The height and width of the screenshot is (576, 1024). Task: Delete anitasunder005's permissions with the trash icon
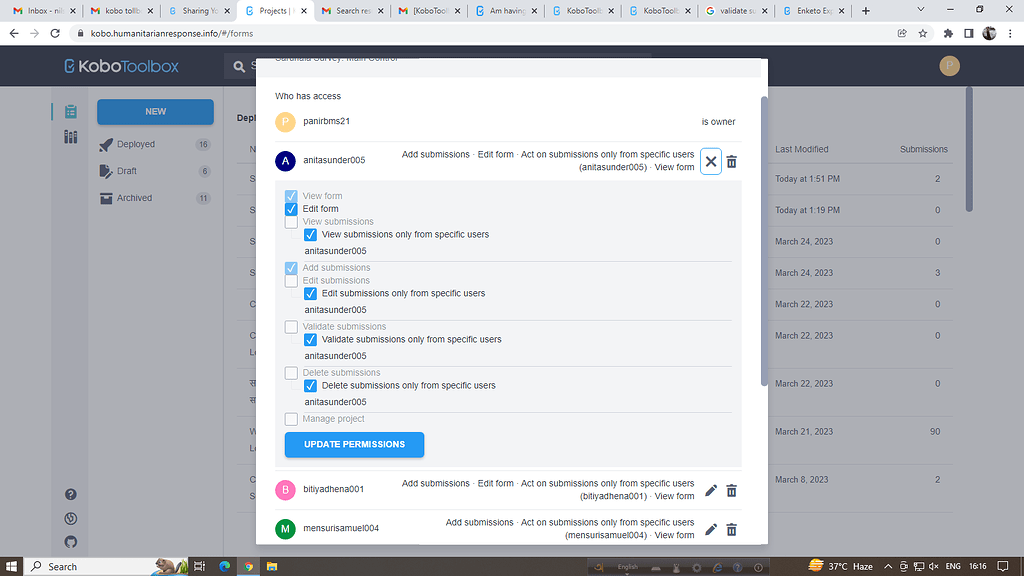point(731,161)
